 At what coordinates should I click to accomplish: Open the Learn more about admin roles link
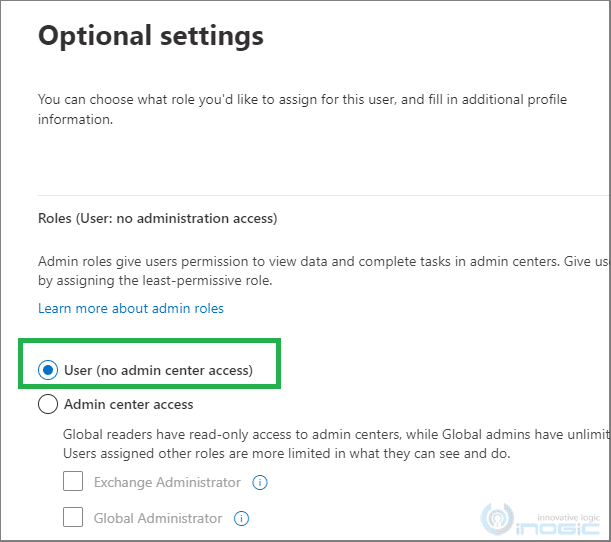point(131,308)
